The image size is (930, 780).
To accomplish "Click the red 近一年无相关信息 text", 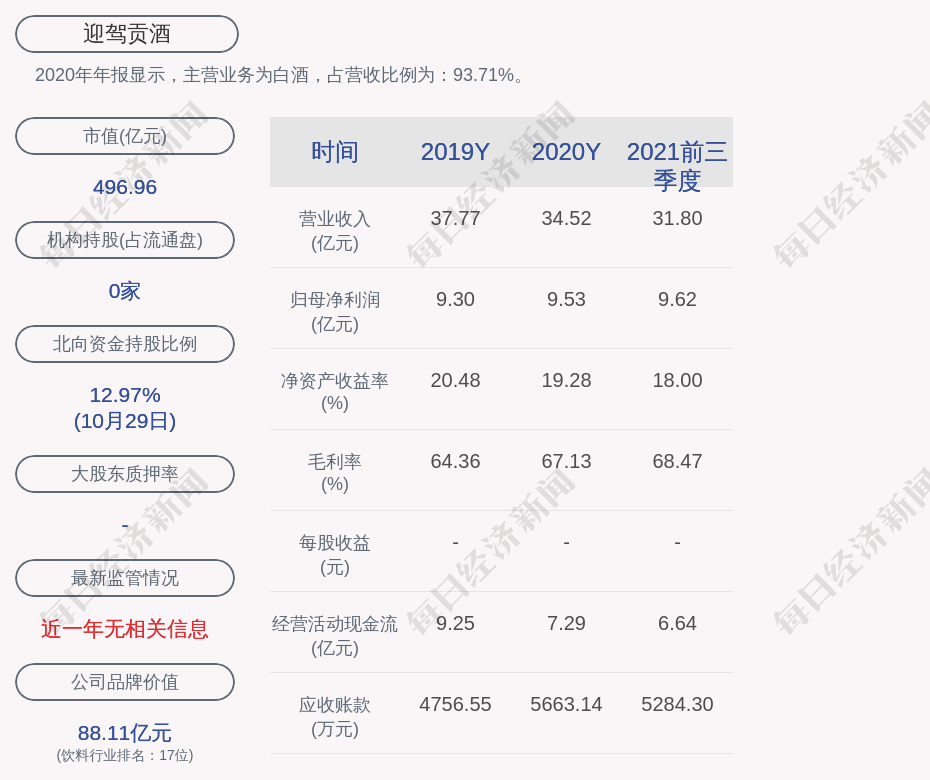I will [125, 629].
